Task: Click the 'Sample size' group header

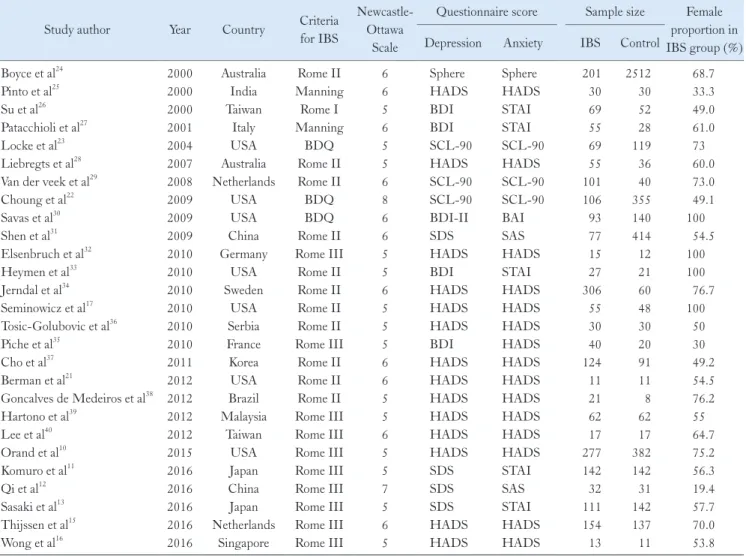Action: [x=615, y=12]
